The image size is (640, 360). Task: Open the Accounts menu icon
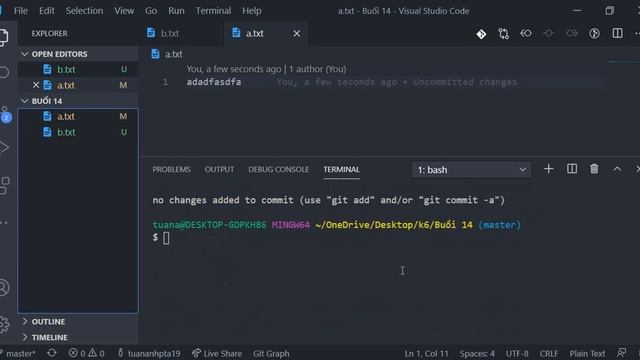click(4, 287)
